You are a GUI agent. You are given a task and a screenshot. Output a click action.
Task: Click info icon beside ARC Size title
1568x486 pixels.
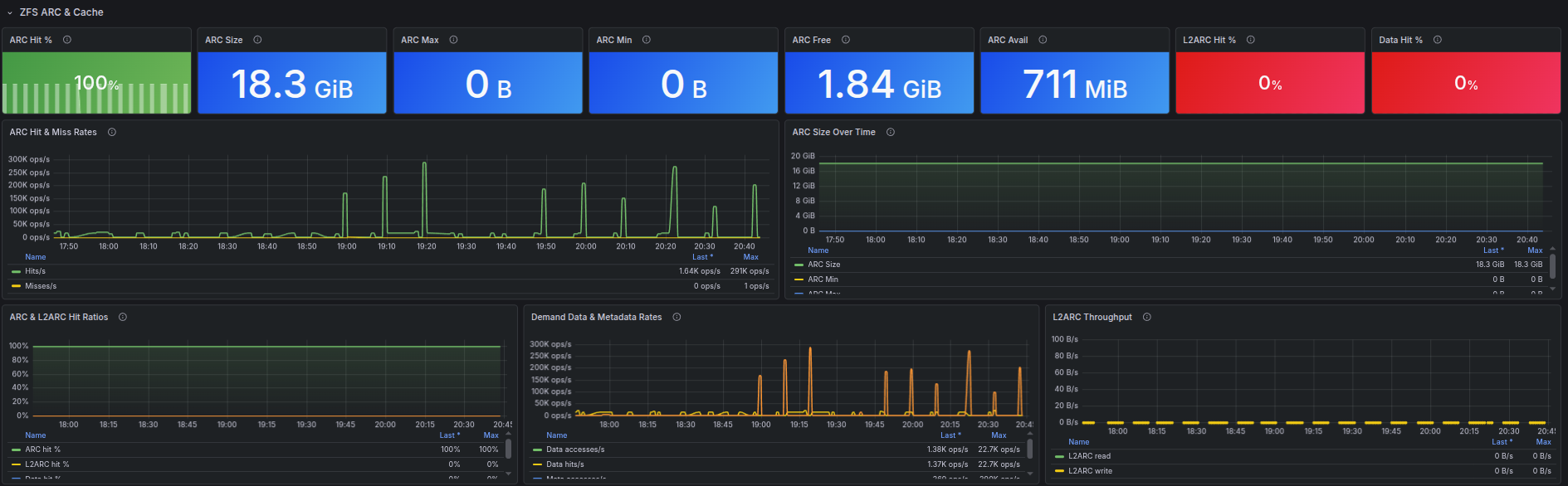click(x=257, y=40)
